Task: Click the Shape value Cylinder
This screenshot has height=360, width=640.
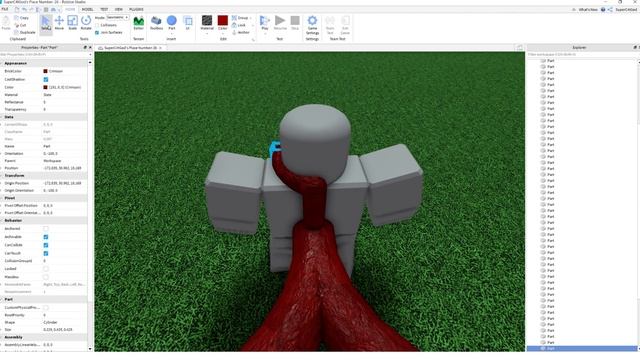Action: [49, 322]
